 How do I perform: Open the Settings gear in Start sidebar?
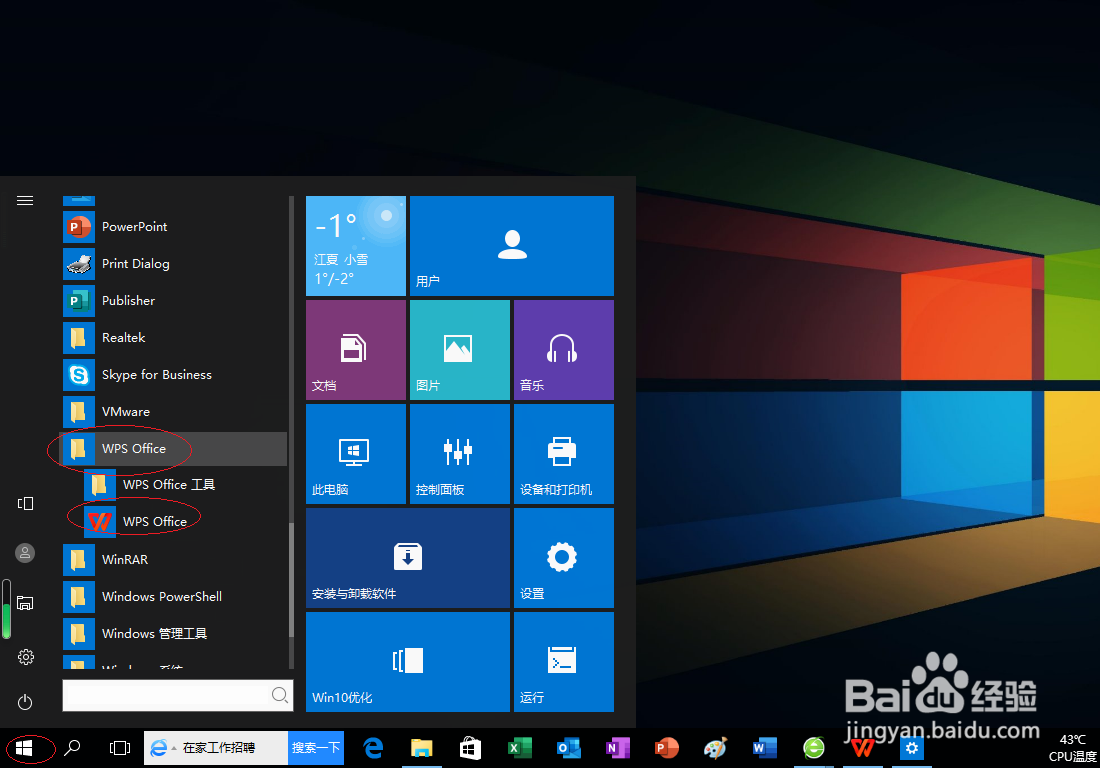click(x=25, y=657)
